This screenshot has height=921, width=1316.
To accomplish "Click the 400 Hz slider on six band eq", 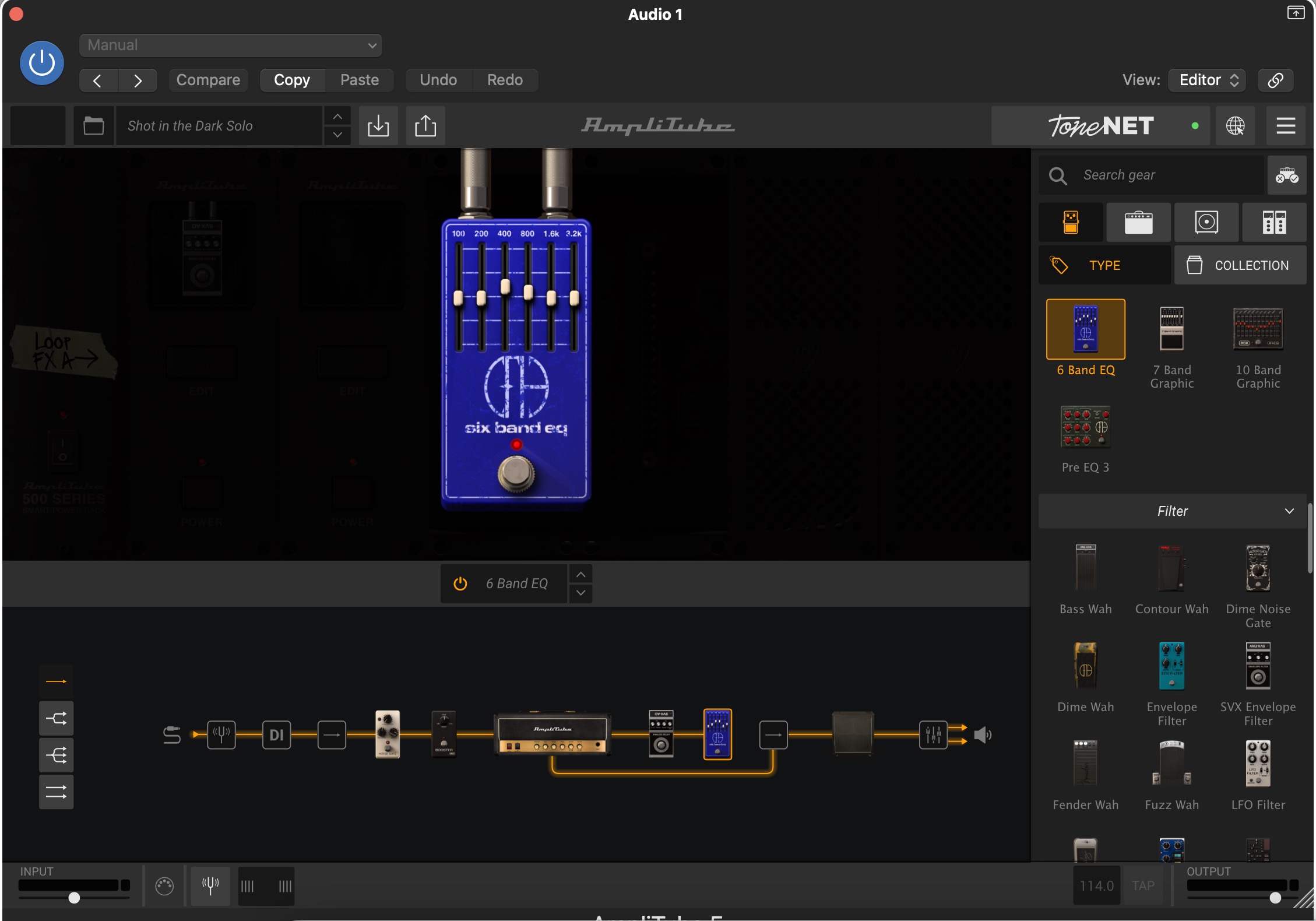I will point(505,286).
